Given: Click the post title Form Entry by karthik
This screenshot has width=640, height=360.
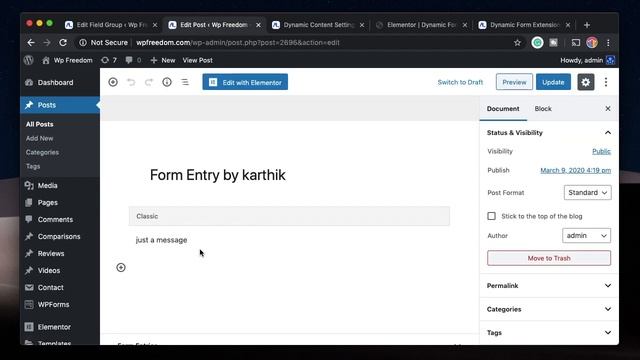Looking at the screenshot, I should point(218,175).
